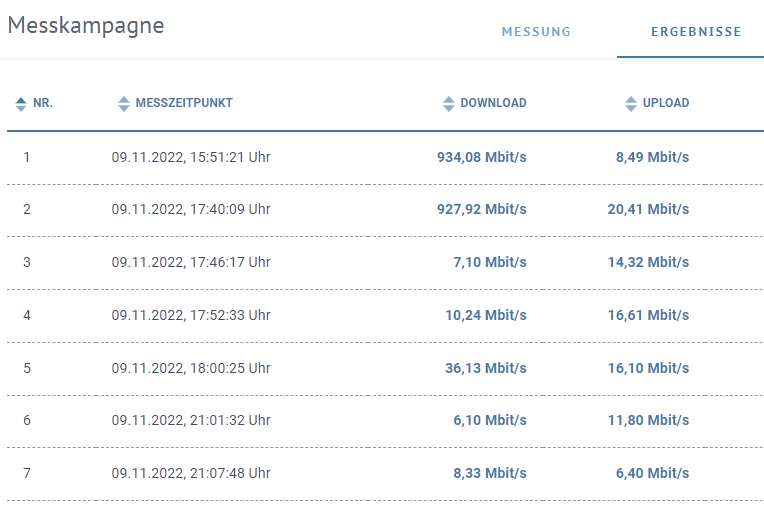The height and width of the screenshot is (517, 764).
Task: Sort by the Messzeitpunkt column header text
Action: tap(184, 103)
